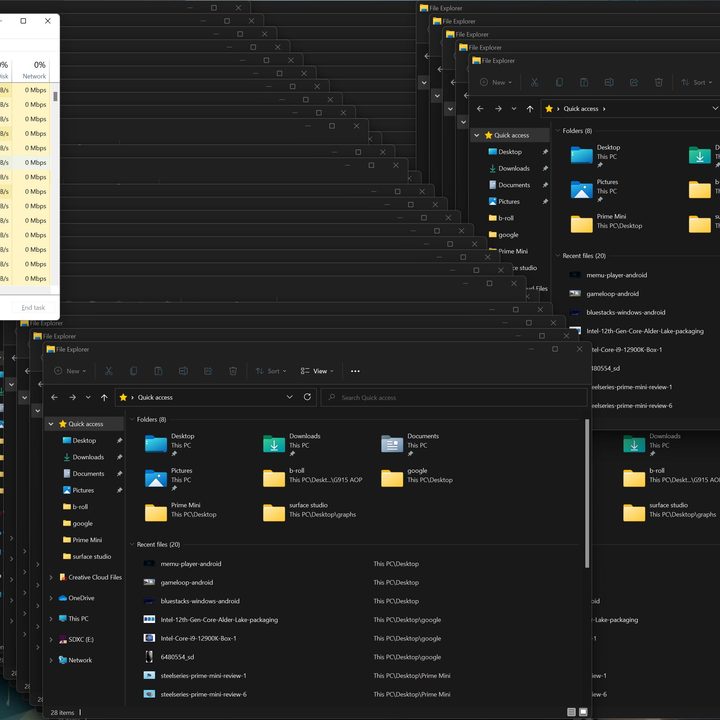
Task: Open New dropdown in upper-right File Explorer
Action: (496, 82)
